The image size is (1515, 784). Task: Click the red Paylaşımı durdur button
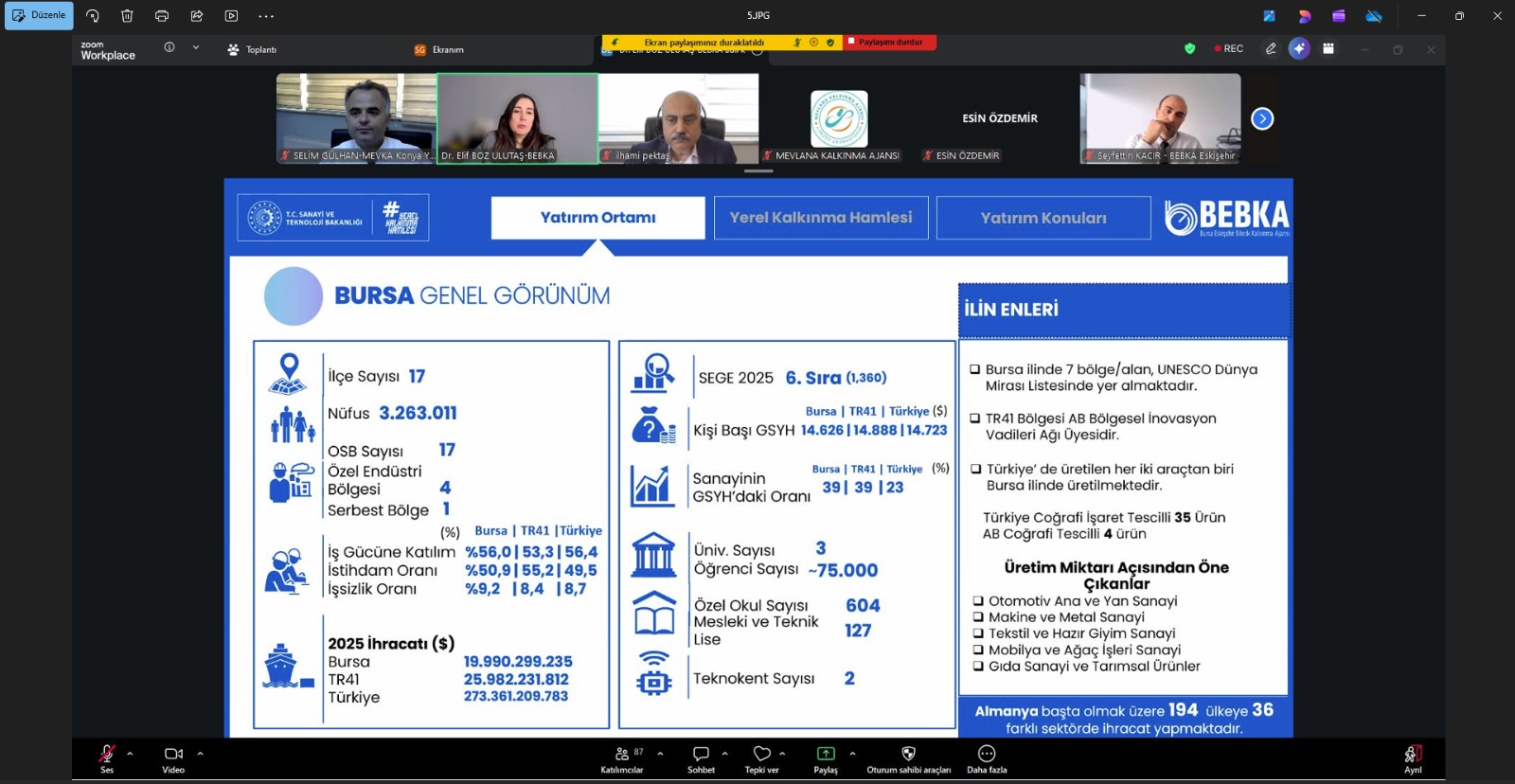click(x=890, y=42)
